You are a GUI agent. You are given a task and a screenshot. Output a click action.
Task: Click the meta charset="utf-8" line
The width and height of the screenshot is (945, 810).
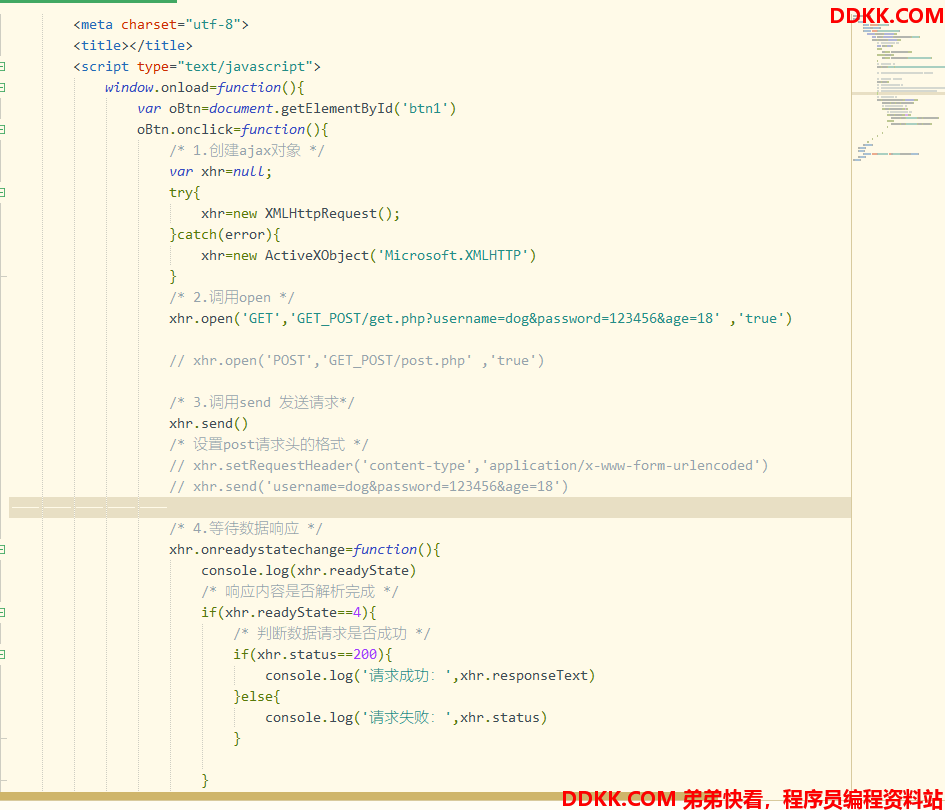[x=161, y=25]
